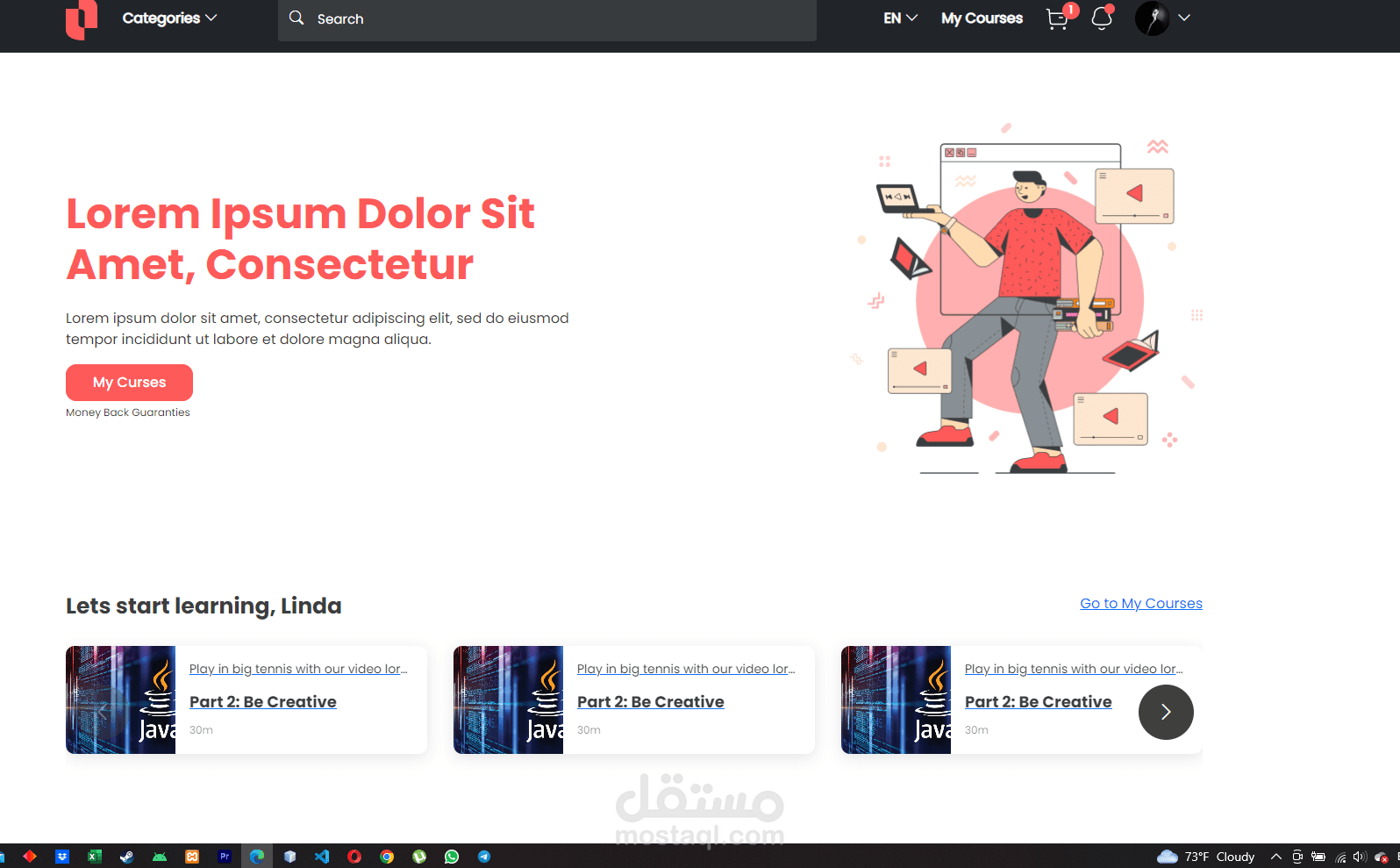Open the Wi-Fi network tray icon
Image resolution: width=1400 pixels, height=868 pixels.
click(x=1340, y=857)
